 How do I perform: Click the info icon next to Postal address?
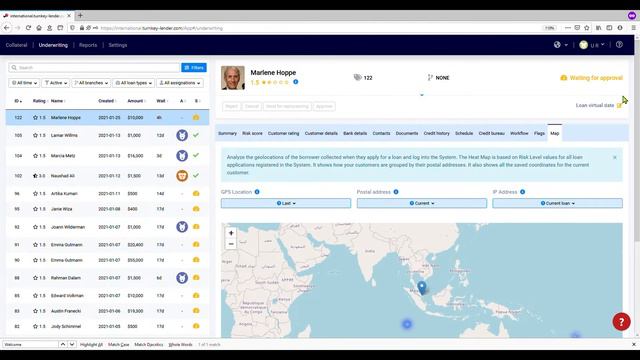396,192
